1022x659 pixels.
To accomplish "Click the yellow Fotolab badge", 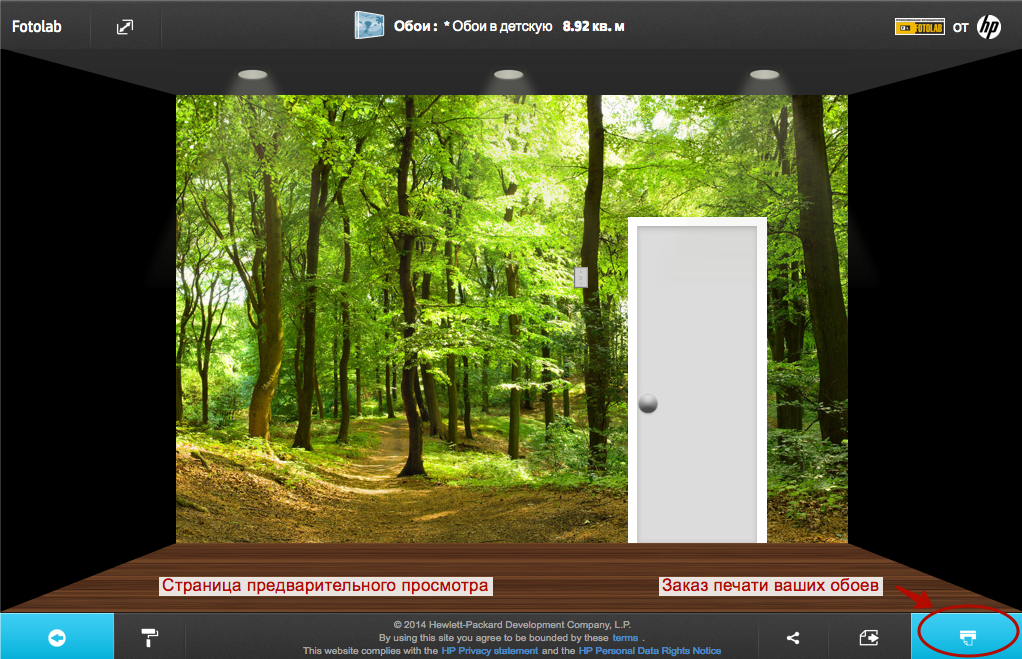I will coord(920,27).
